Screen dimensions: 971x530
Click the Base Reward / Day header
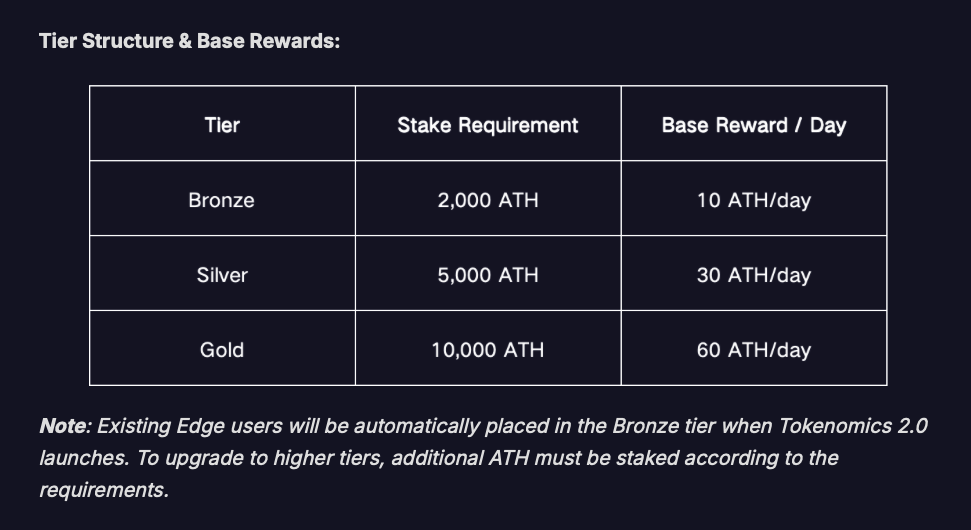(754, 124)
